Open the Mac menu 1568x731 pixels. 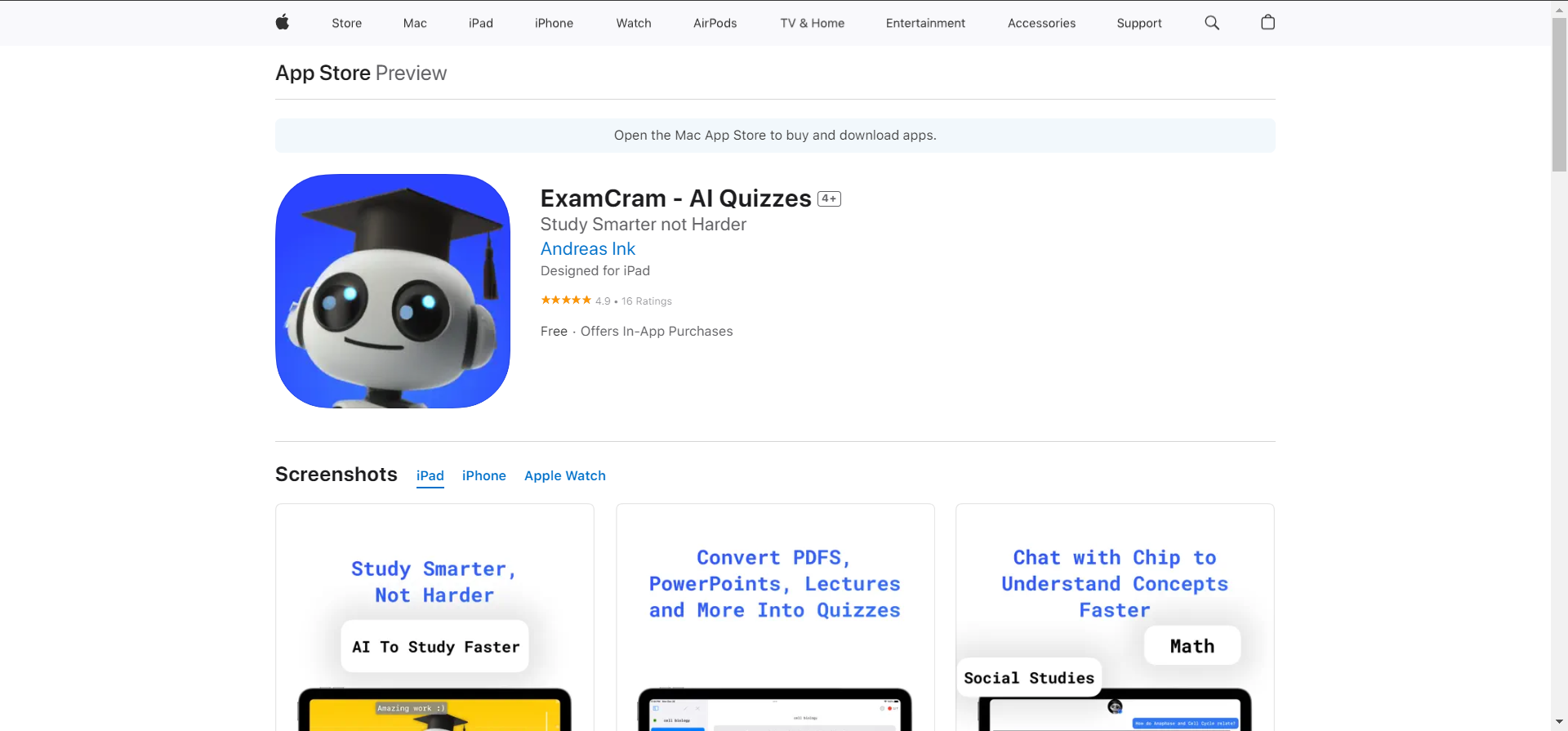tap(415, 23)
